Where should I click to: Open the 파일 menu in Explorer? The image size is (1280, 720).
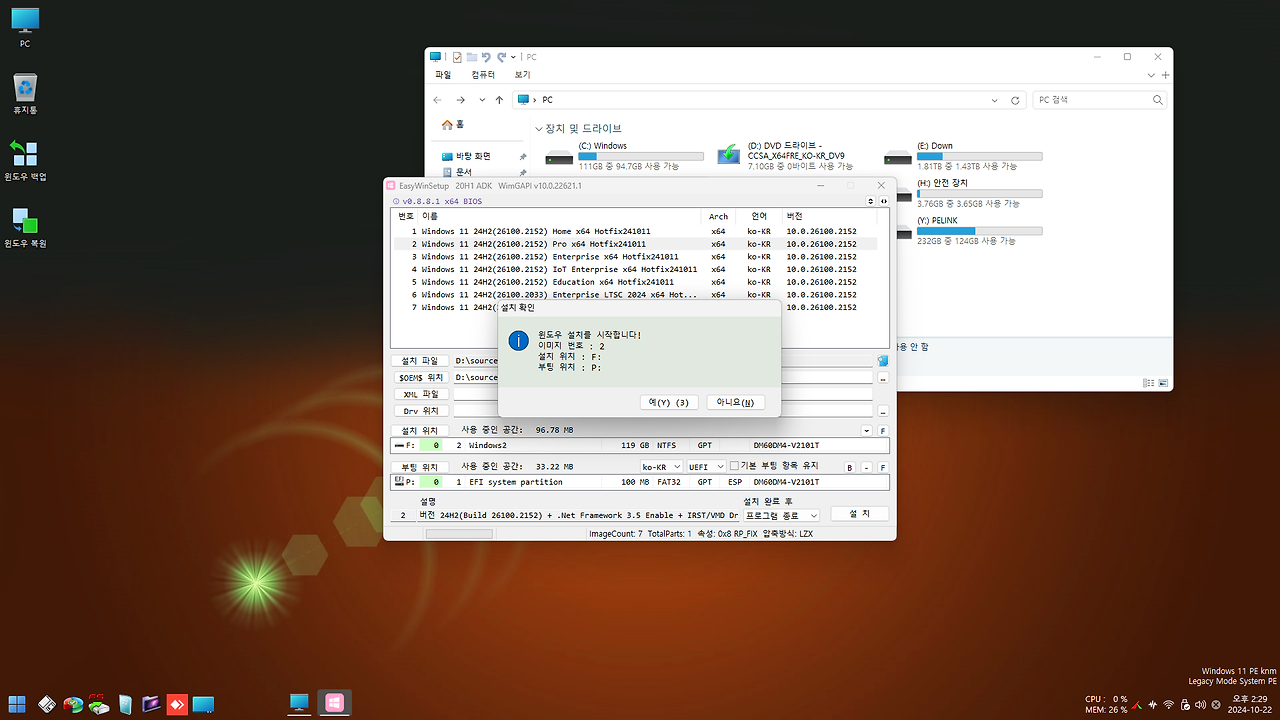(443, 75)
